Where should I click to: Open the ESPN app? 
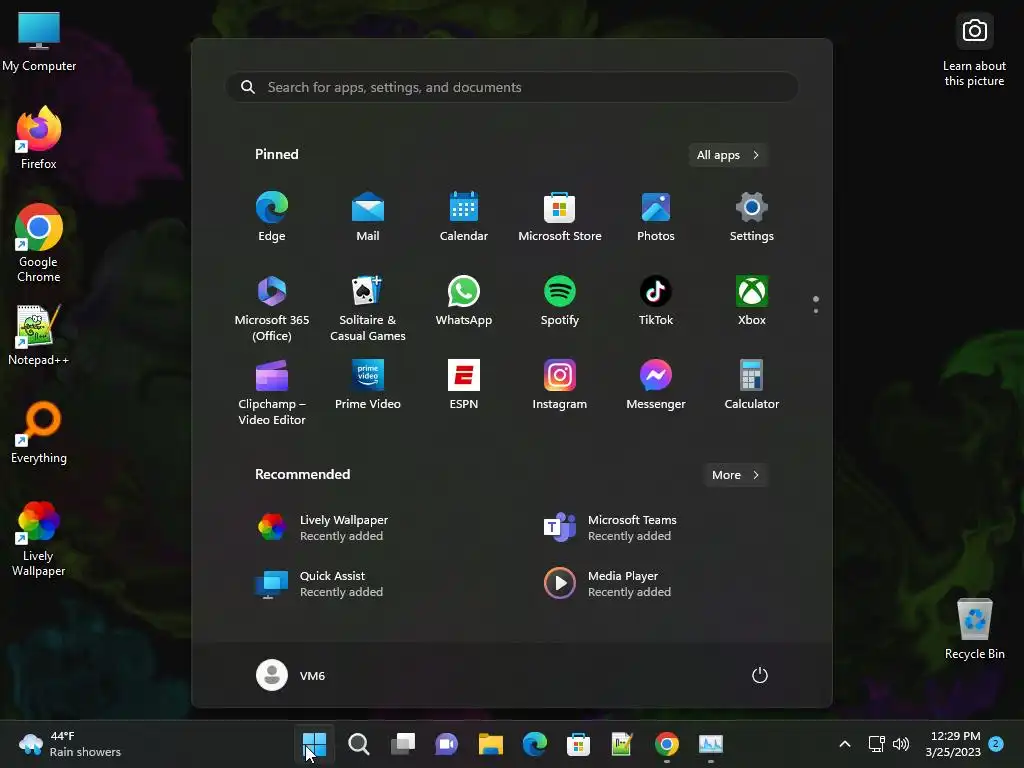464,386
